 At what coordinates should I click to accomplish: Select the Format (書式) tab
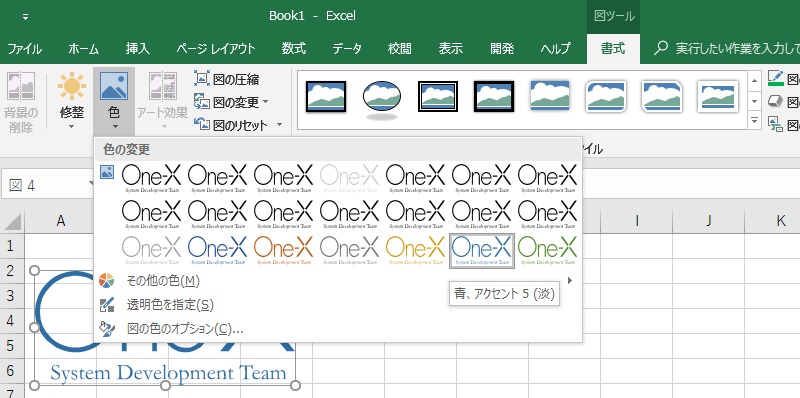pyautogui.click(x=613, y=49)
